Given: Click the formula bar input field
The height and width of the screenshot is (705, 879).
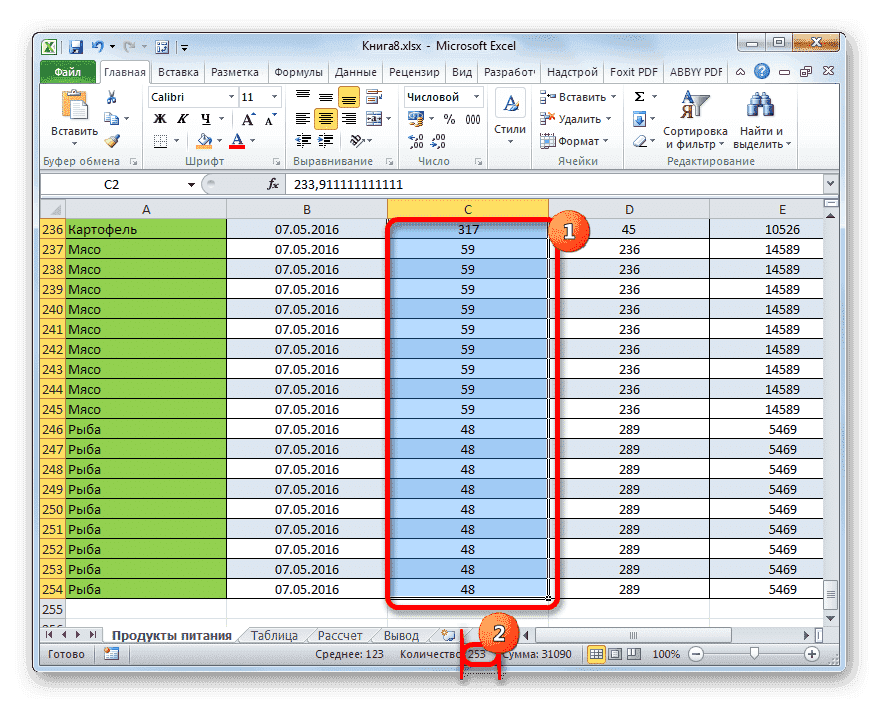Looking at the screenshot, I should tap(450, 184).
